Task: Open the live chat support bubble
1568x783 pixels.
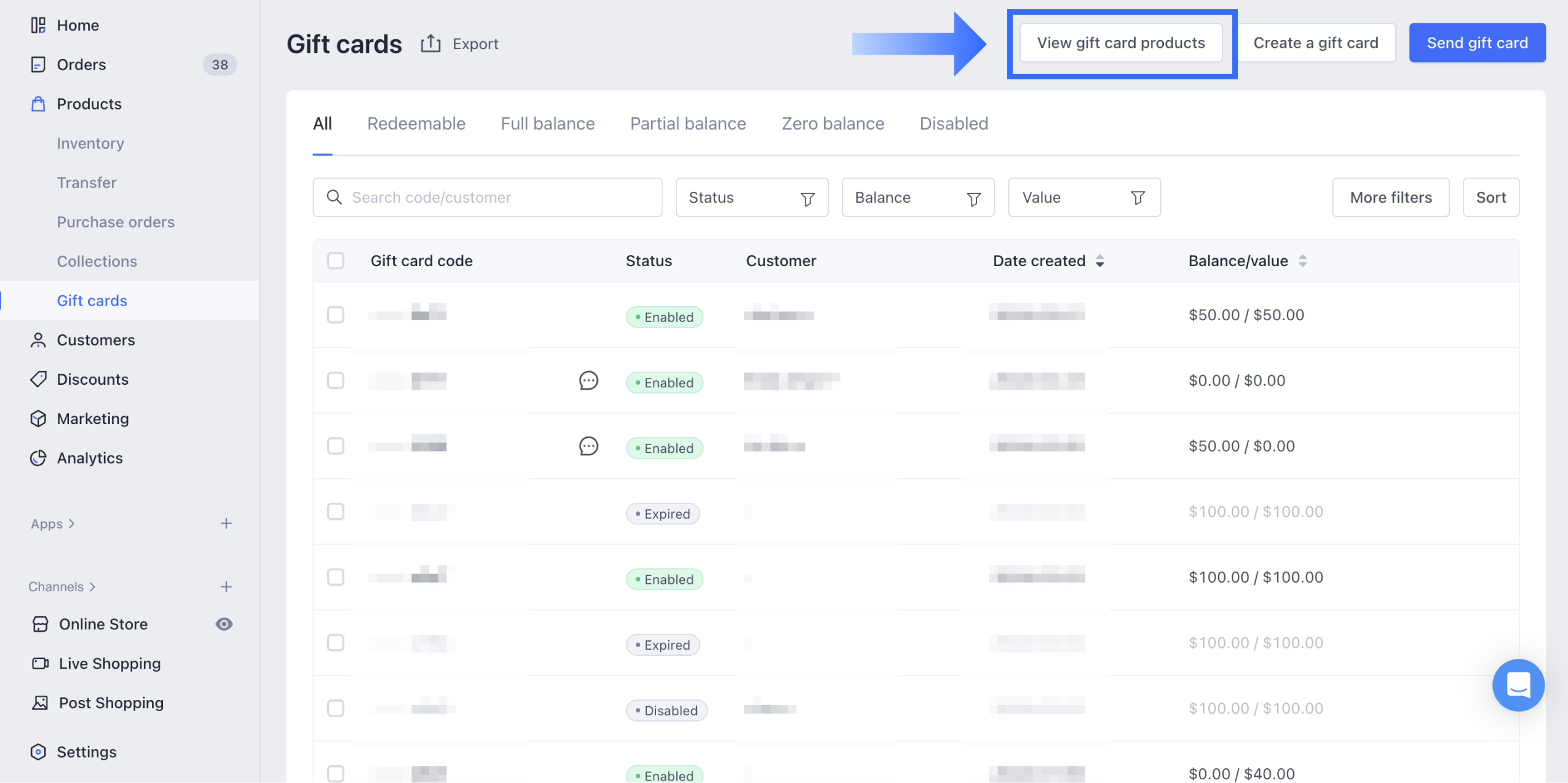Action: coord(1518,685)
